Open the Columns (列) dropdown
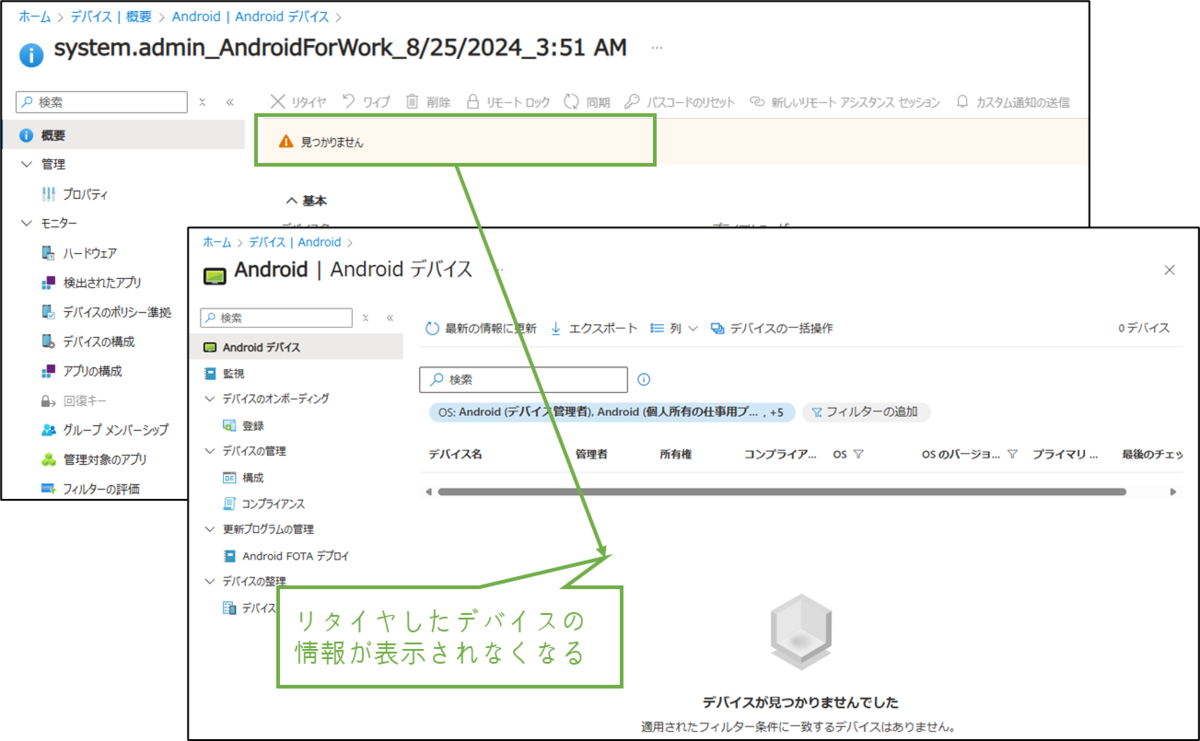This screenshot has height=741, width=1200. click(674, 328)
